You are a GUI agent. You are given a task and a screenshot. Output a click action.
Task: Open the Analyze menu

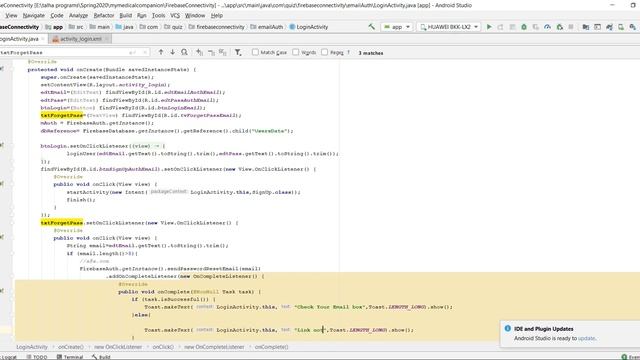pyautogui.click(x=78, y=16)
